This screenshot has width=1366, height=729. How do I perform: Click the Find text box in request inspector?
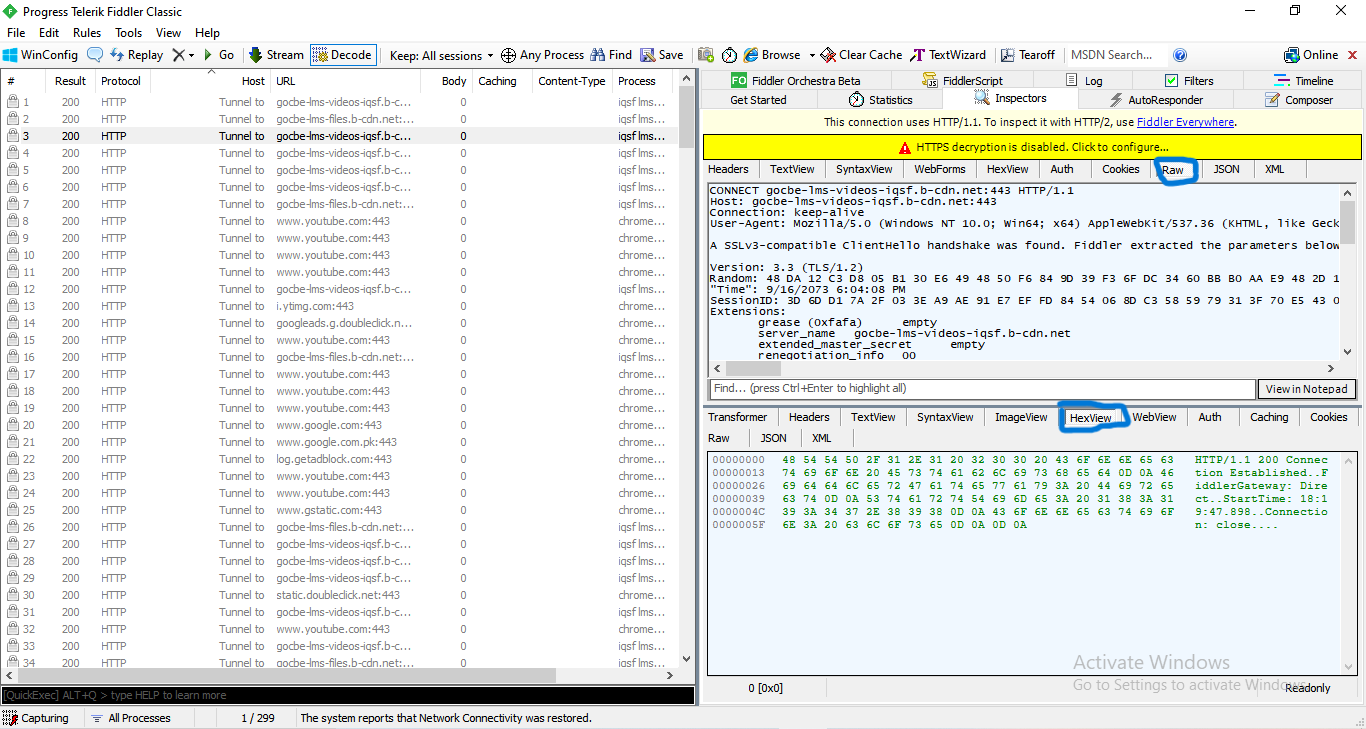click(x=982, y=389)
